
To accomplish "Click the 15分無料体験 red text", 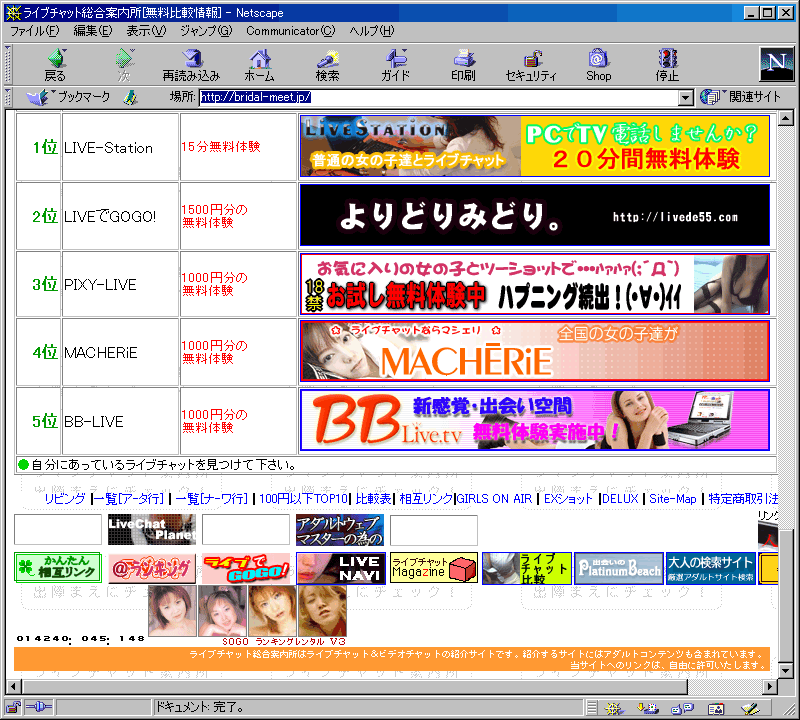I will click(x=221, y=146).
